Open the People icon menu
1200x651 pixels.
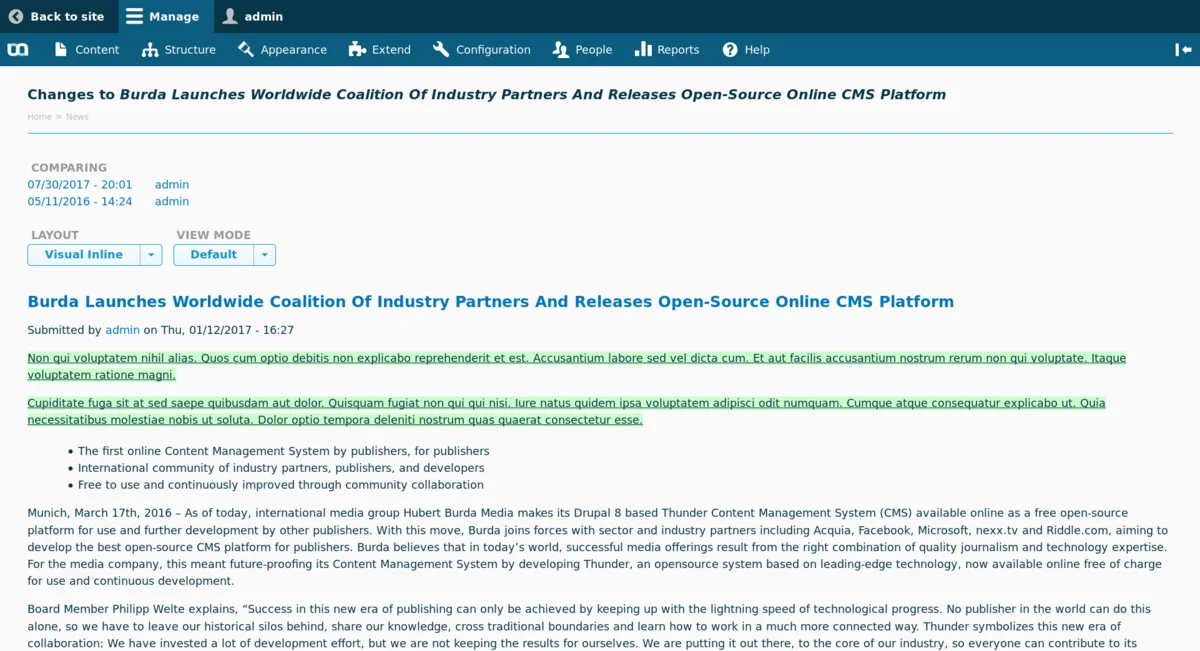561,49
